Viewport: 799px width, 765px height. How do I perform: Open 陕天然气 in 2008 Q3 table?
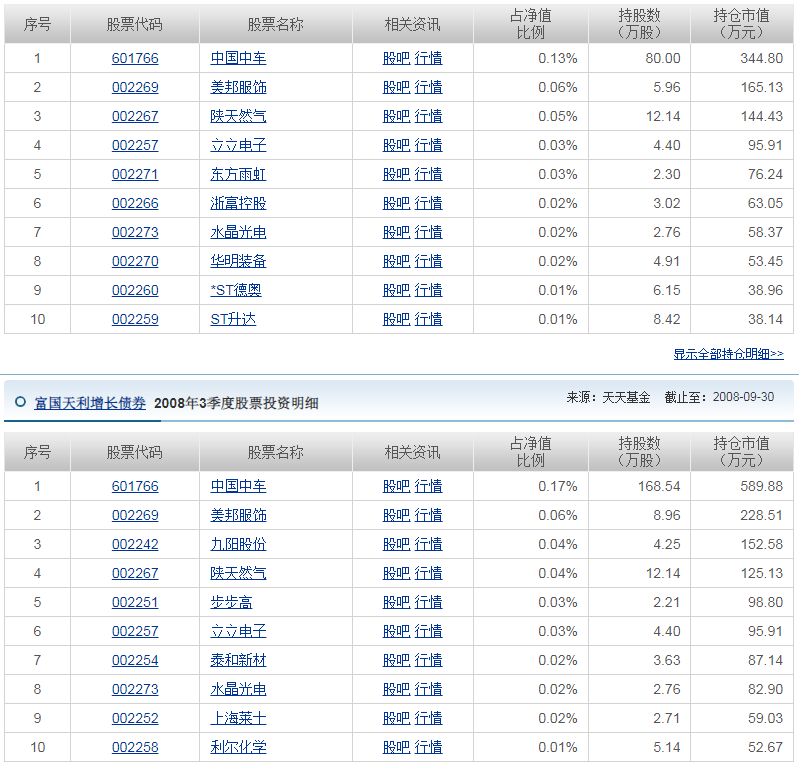pos(238,573)
